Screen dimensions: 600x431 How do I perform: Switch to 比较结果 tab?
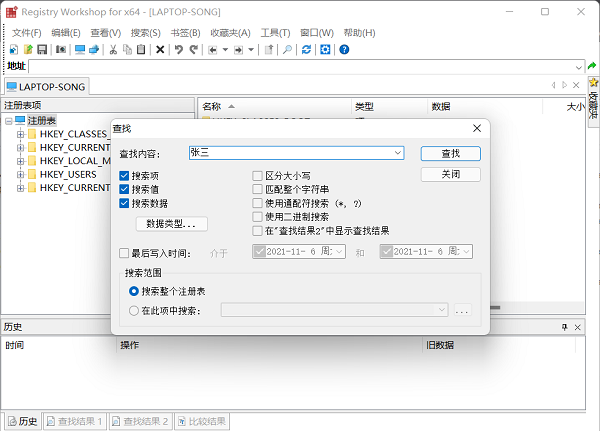pyautogui.click(x=202, y=421)
